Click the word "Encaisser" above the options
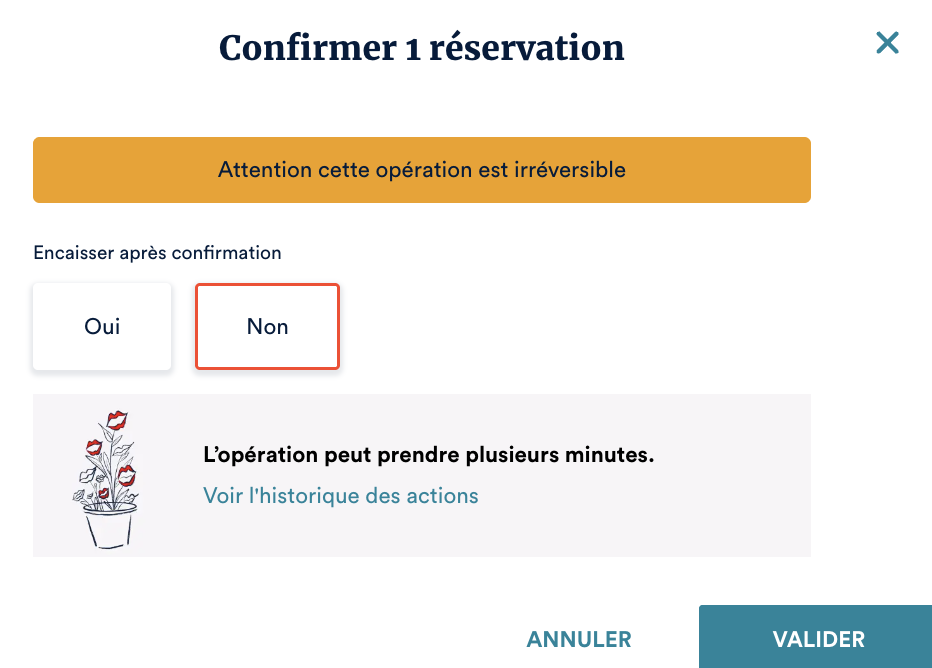 pyautogui.click(x=74, y=253)
